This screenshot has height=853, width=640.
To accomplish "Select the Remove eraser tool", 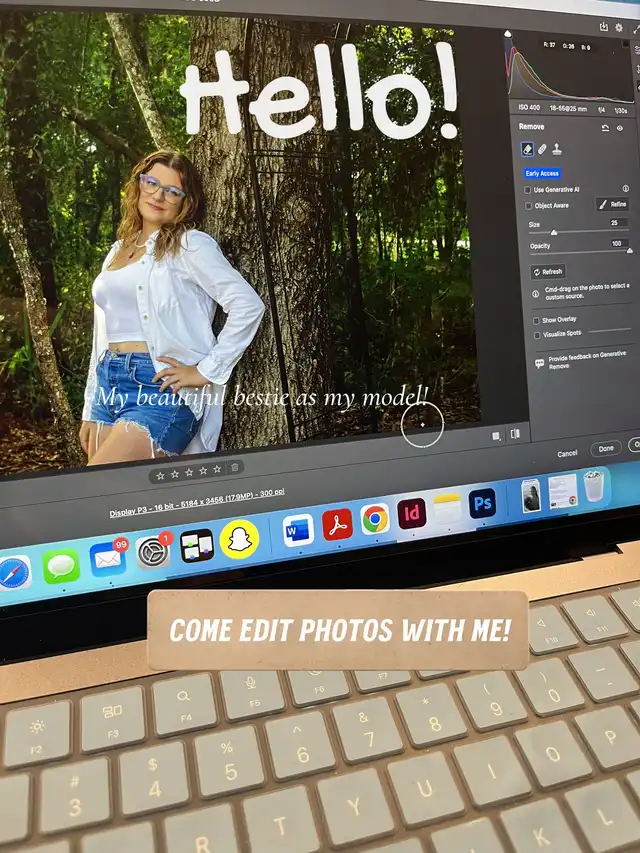I will click(527, 149).
